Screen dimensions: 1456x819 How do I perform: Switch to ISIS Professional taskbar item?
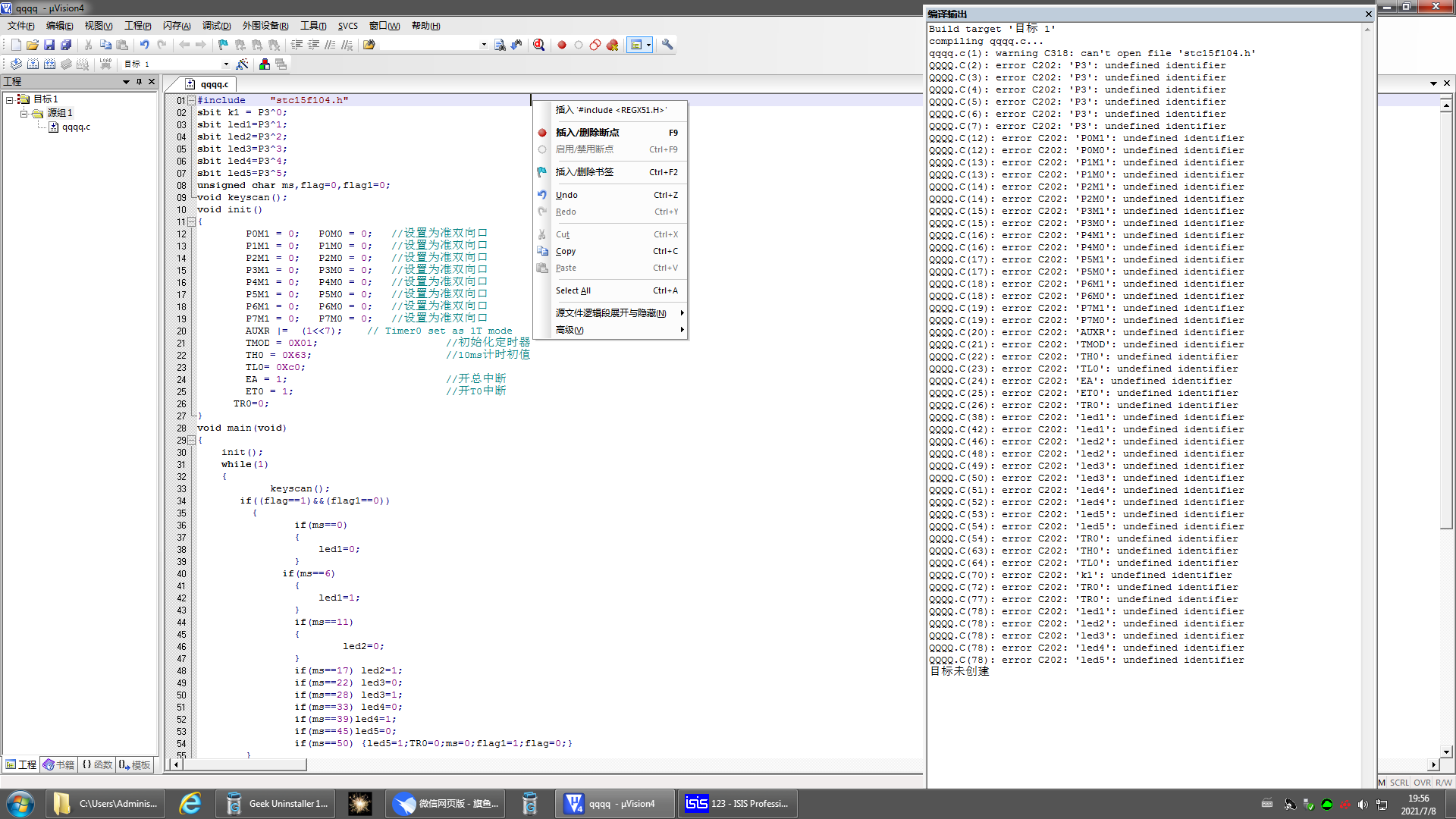737,804
